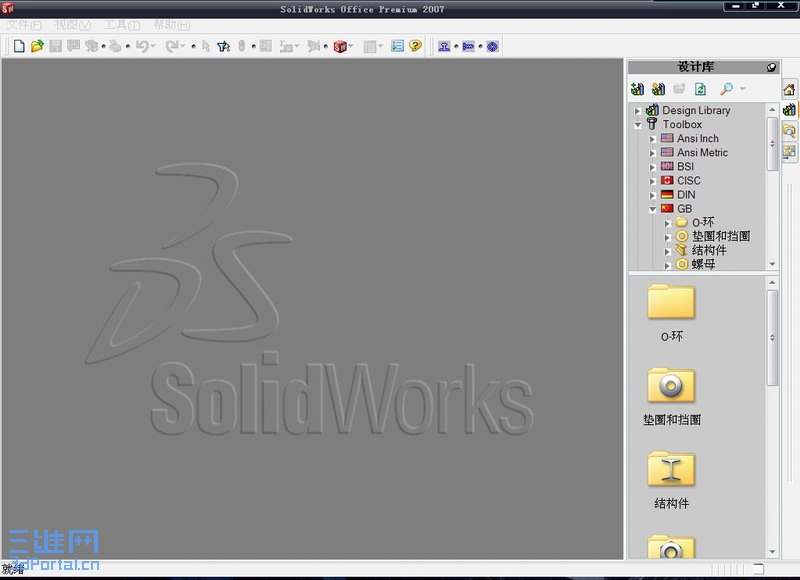
Task: Expand the DIN standard node
Action: 653,195
